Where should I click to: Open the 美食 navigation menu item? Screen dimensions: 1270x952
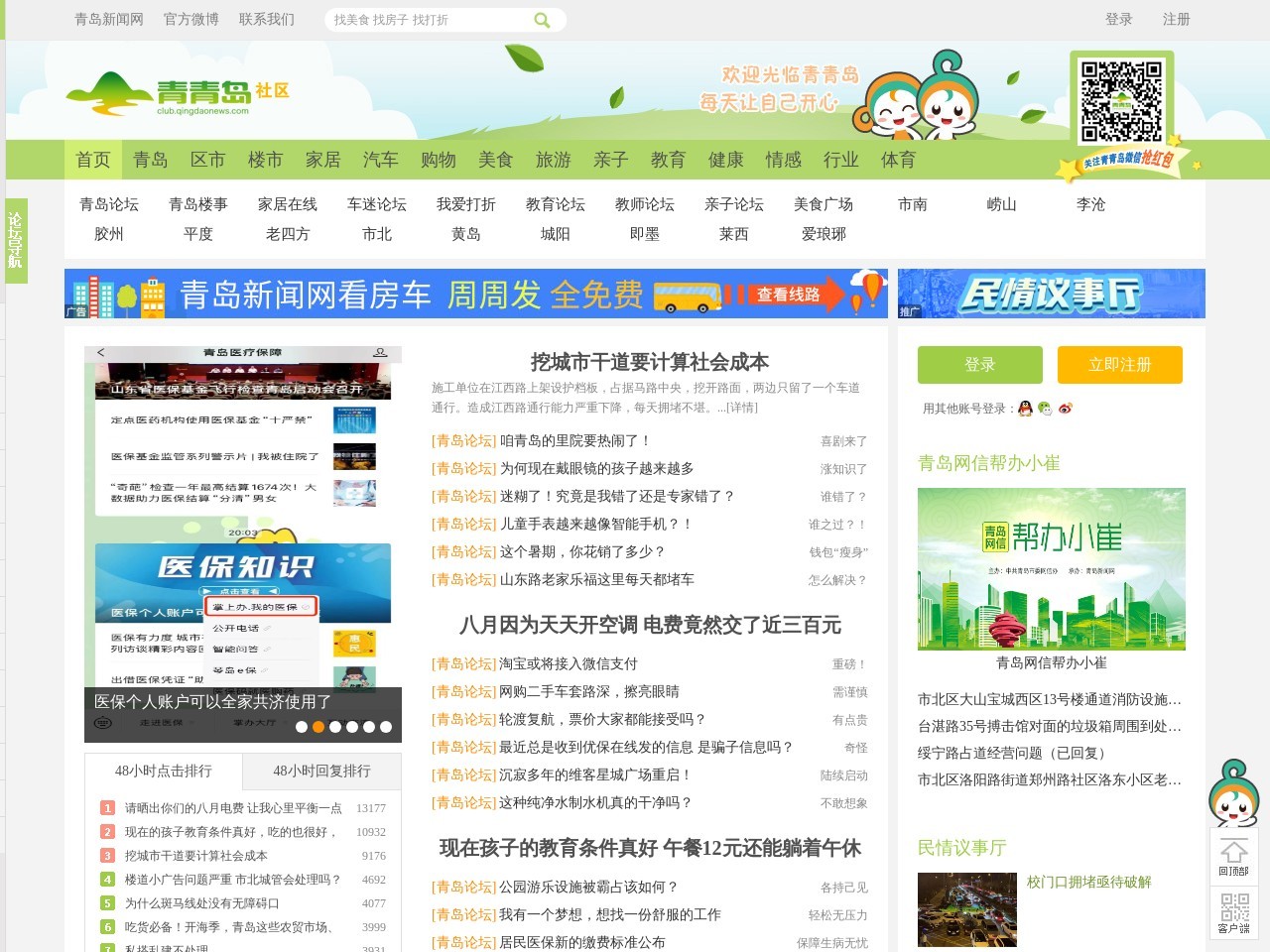click(495, 160)
